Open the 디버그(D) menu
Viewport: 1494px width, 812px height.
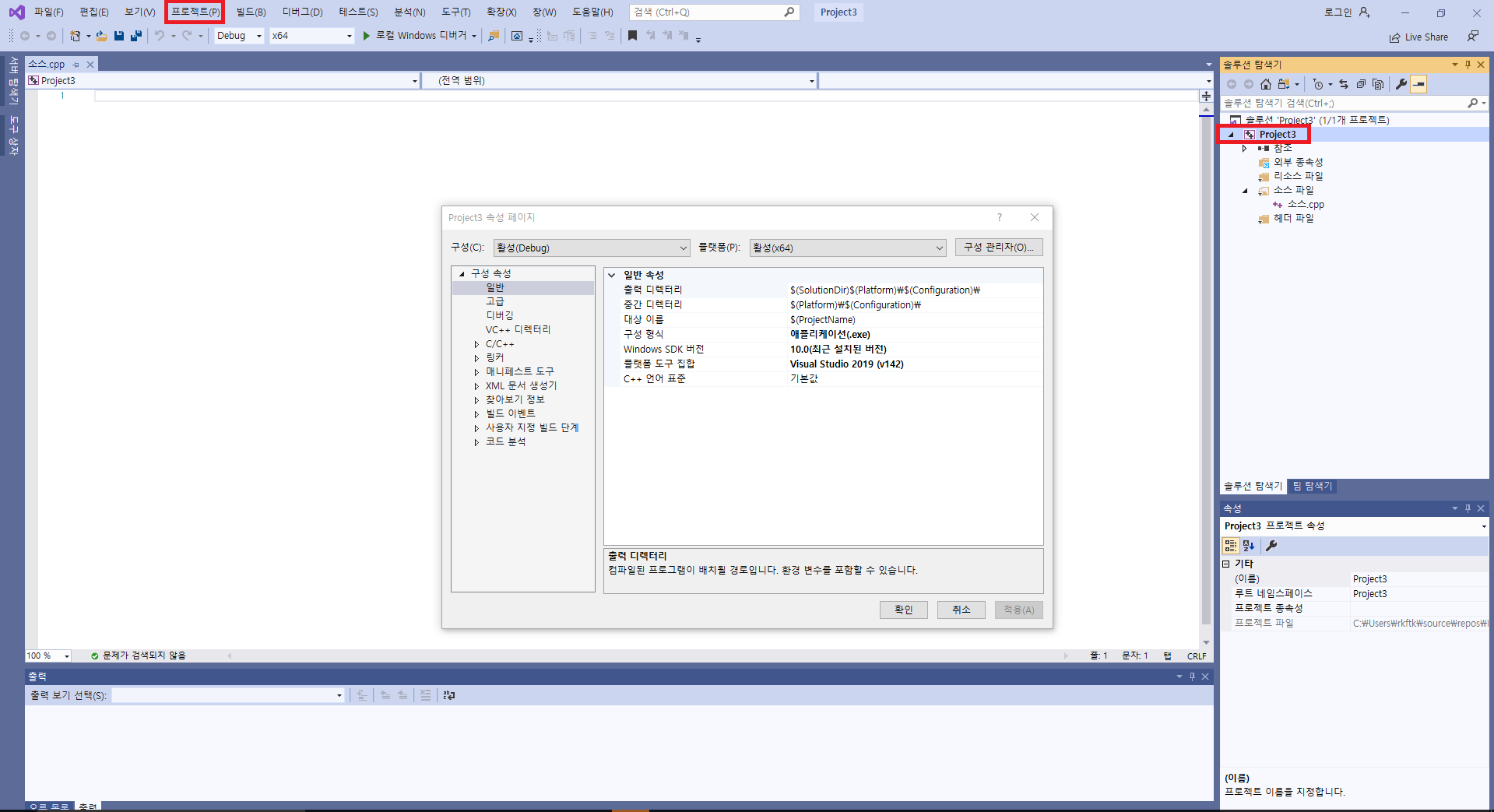coord(302,12)
